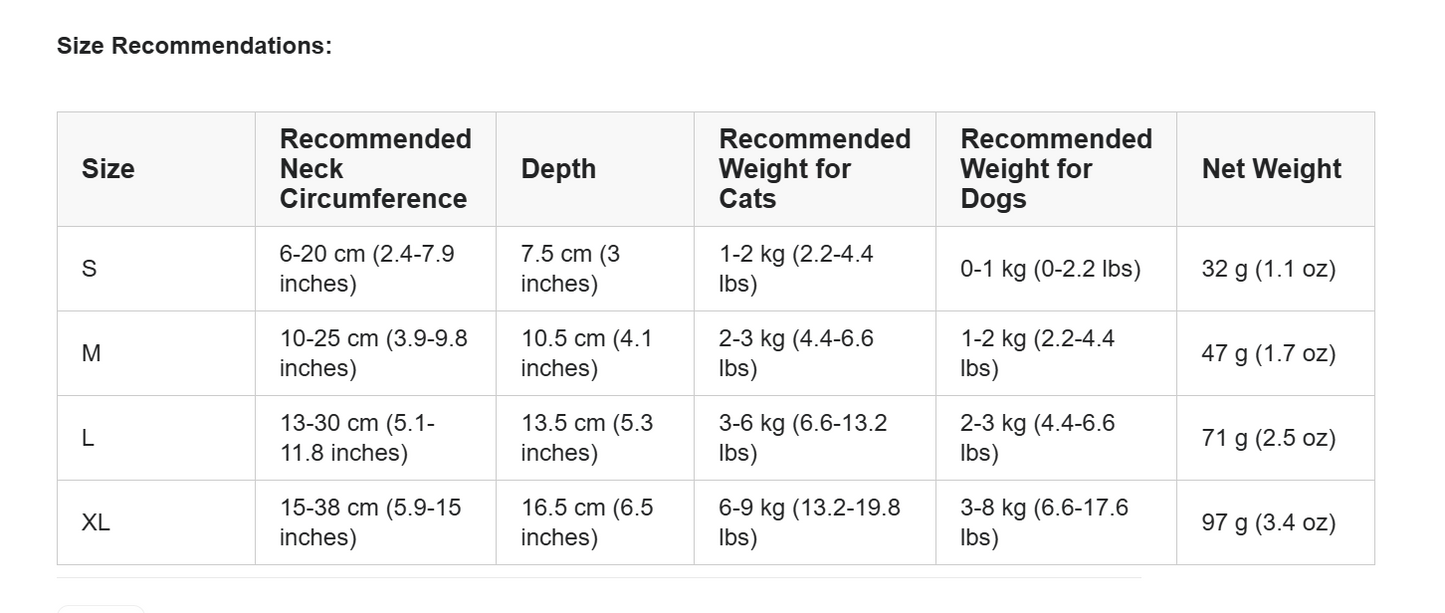Click the L size row label

(x=88, y=438)
